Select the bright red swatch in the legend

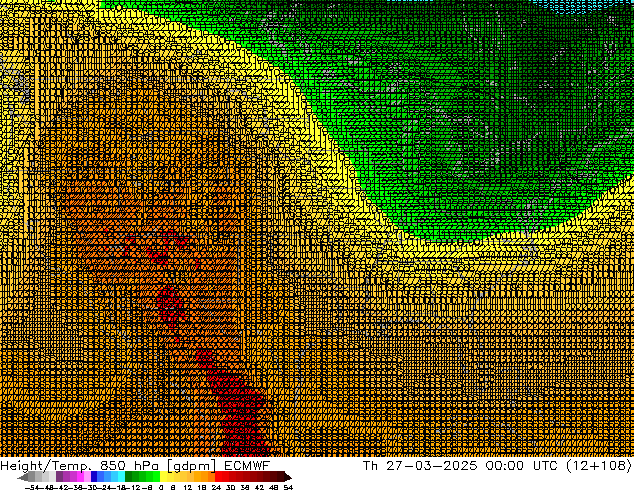(218, 477)
